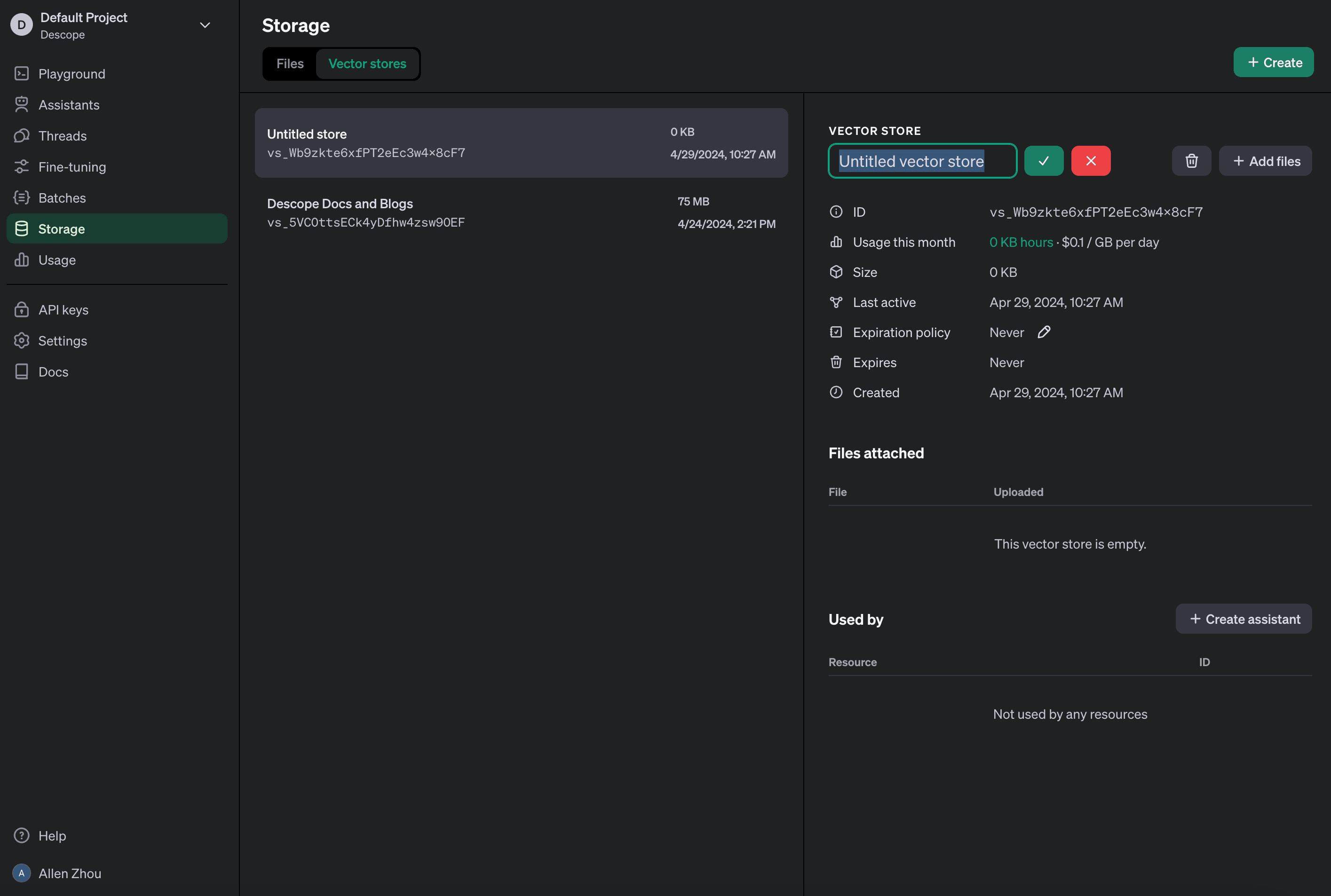This screenshot has width=1331, height=896.
Task: Click the Add files button
Action: point(1265,161)
